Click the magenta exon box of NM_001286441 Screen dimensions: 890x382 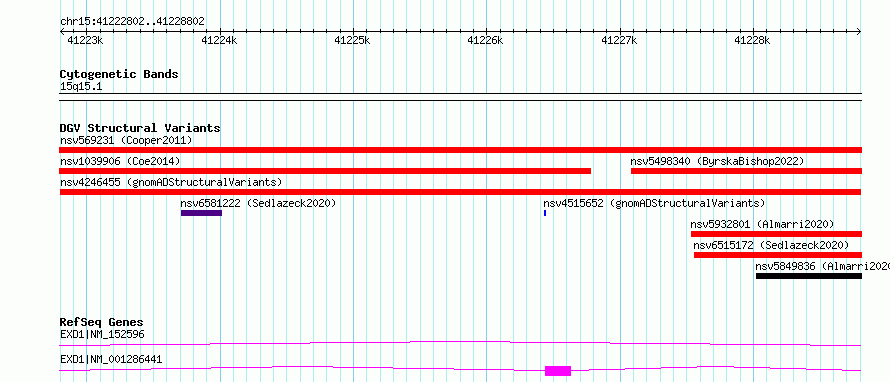coord(558,371)
